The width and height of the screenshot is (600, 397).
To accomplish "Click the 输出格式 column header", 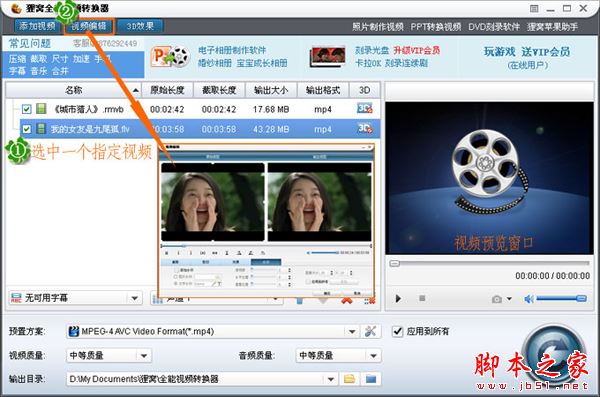I will click(323, 90).
